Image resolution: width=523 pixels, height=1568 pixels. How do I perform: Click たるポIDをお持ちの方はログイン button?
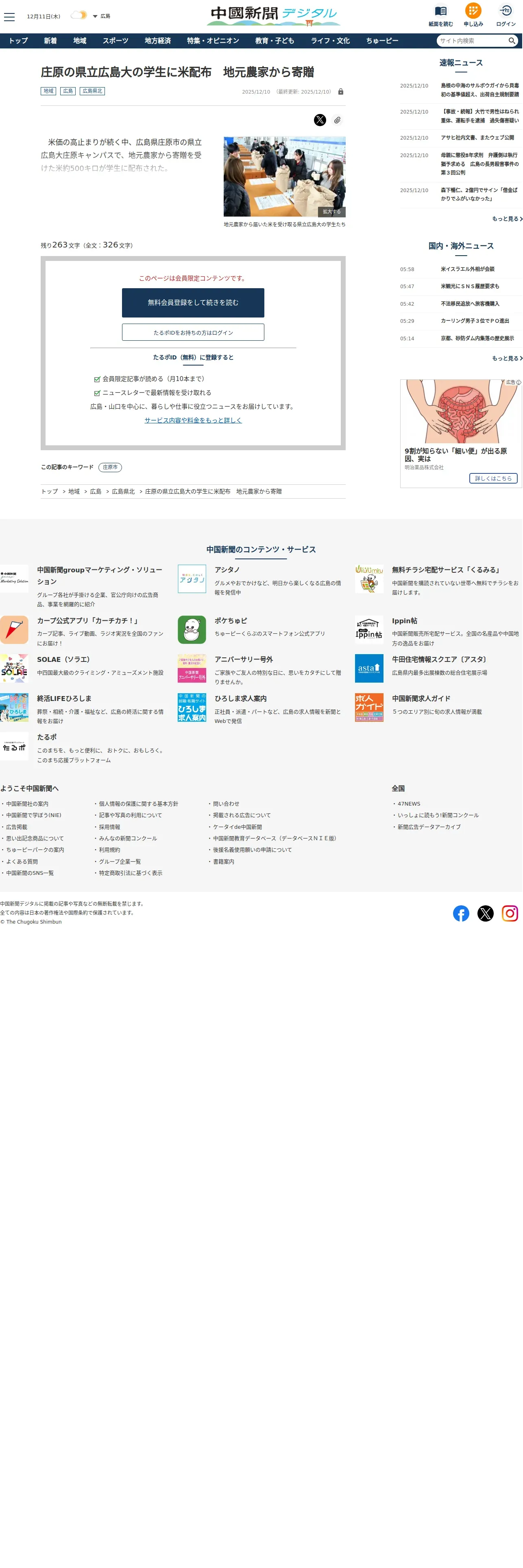pyautogui.click(x=194, y=332)
